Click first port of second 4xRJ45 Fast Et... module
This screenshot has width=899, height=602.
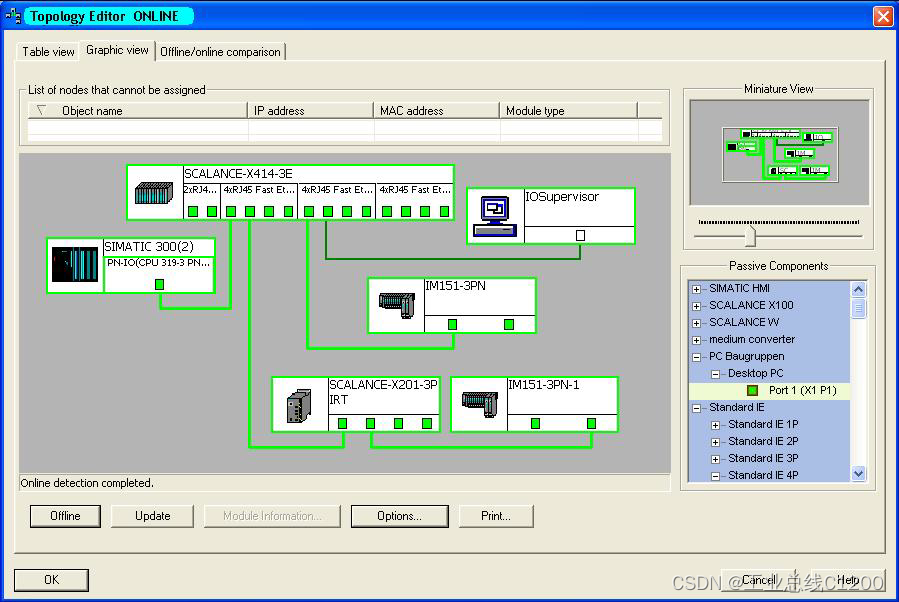point(309,212)
